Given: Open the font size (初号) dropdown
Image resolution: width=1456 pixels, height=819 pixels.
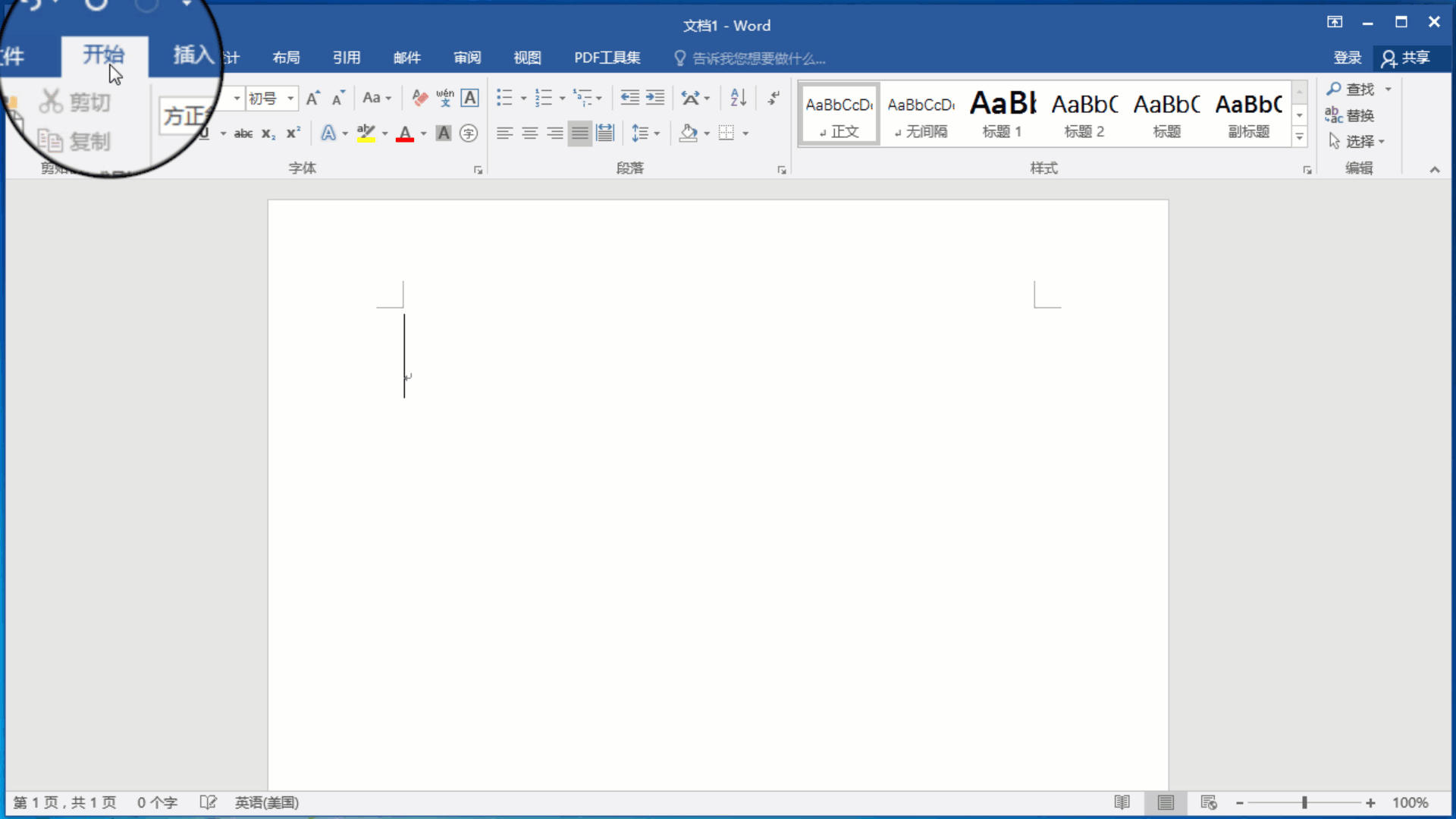Looking at the screenshot, I should (x=290, y=99).
